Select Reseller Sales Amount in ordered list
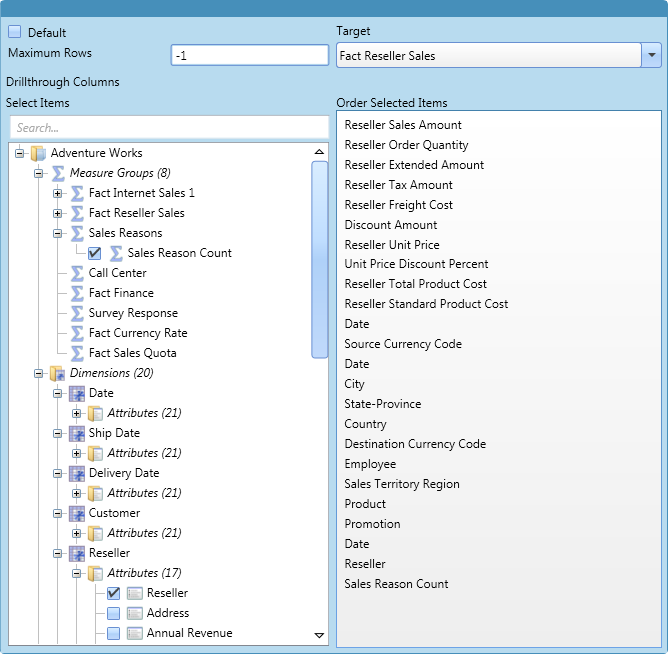668x654 pixels. [x=403, y=125]
